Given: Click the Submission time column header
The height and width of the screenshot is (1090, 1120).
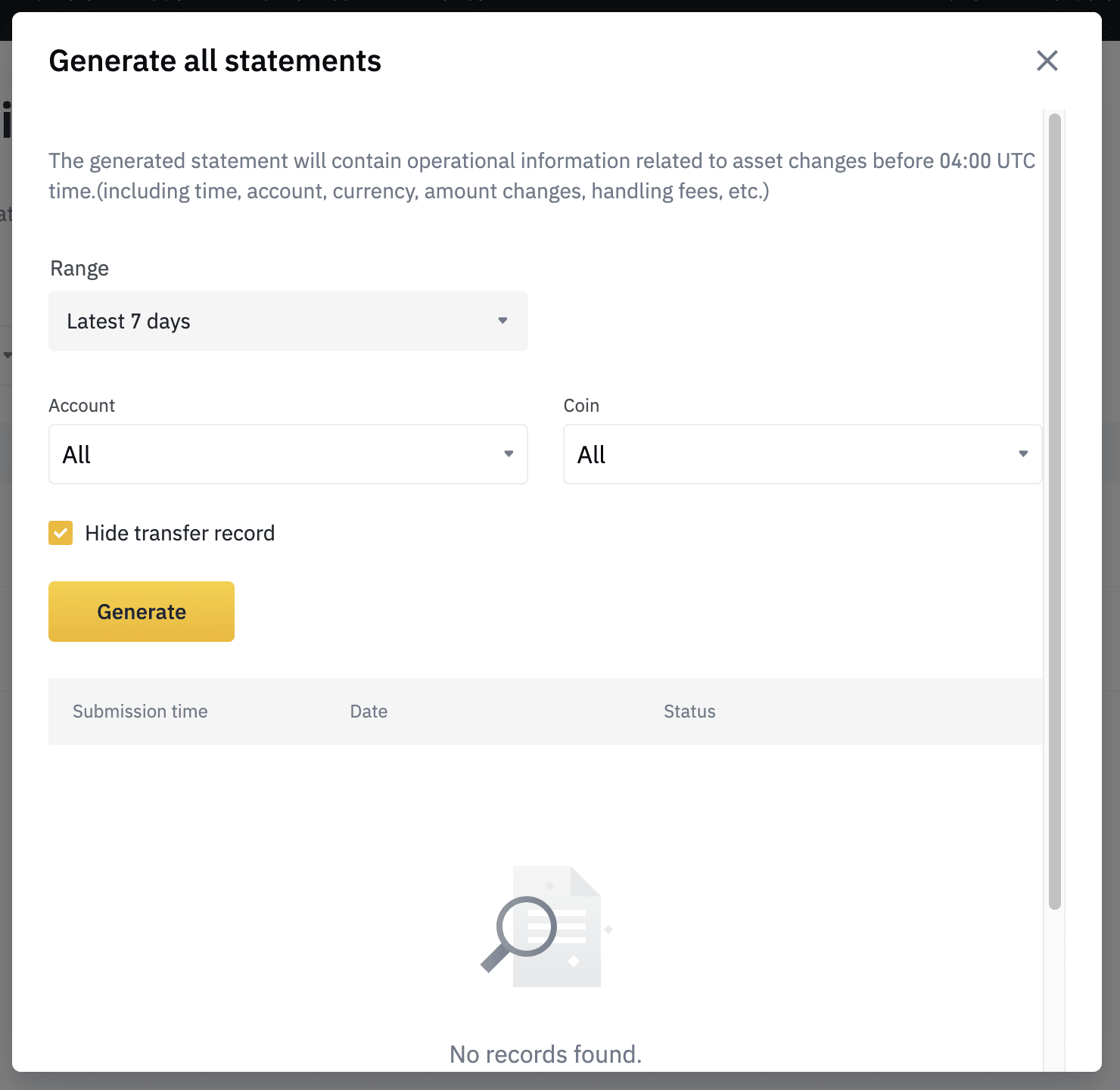Looking at the screenshot, I should coord(140,712).
